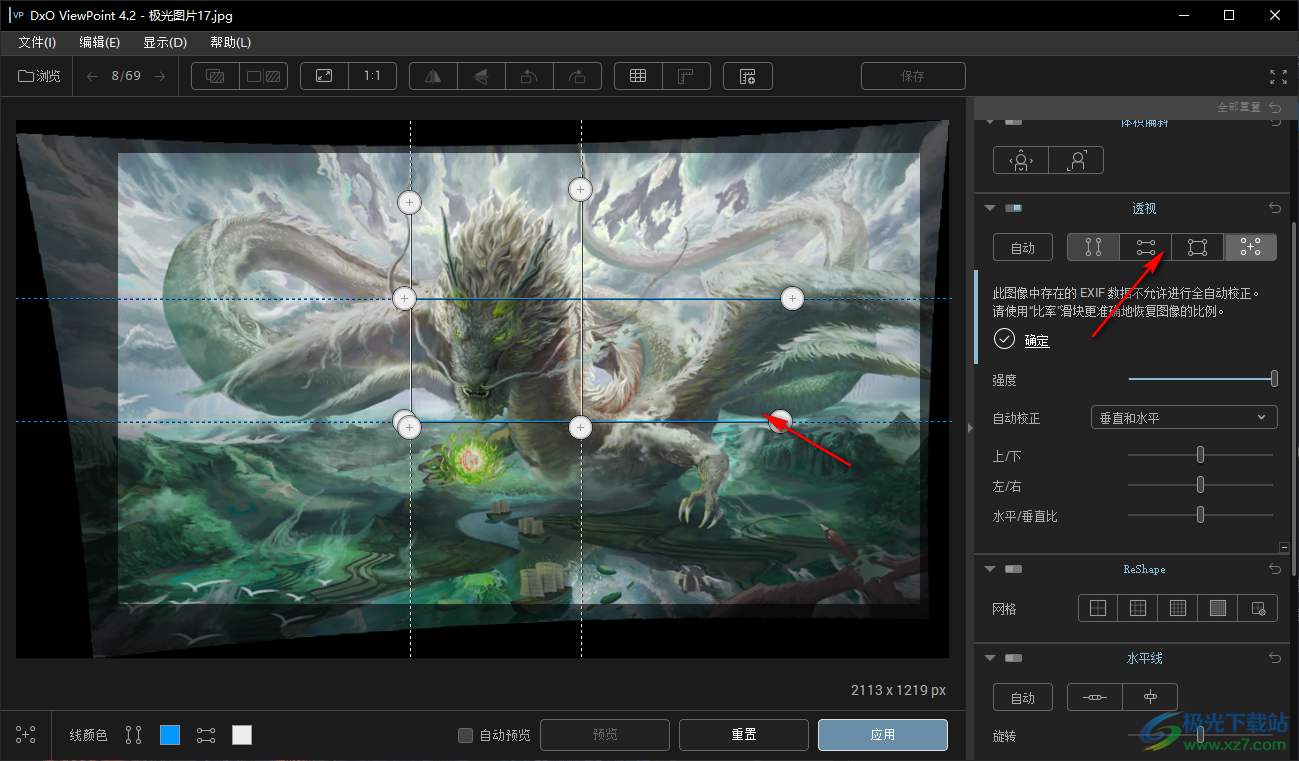Click 自动 in the 水平线 panel
Screen dimensions: 1299x761
pos(1023,697)
